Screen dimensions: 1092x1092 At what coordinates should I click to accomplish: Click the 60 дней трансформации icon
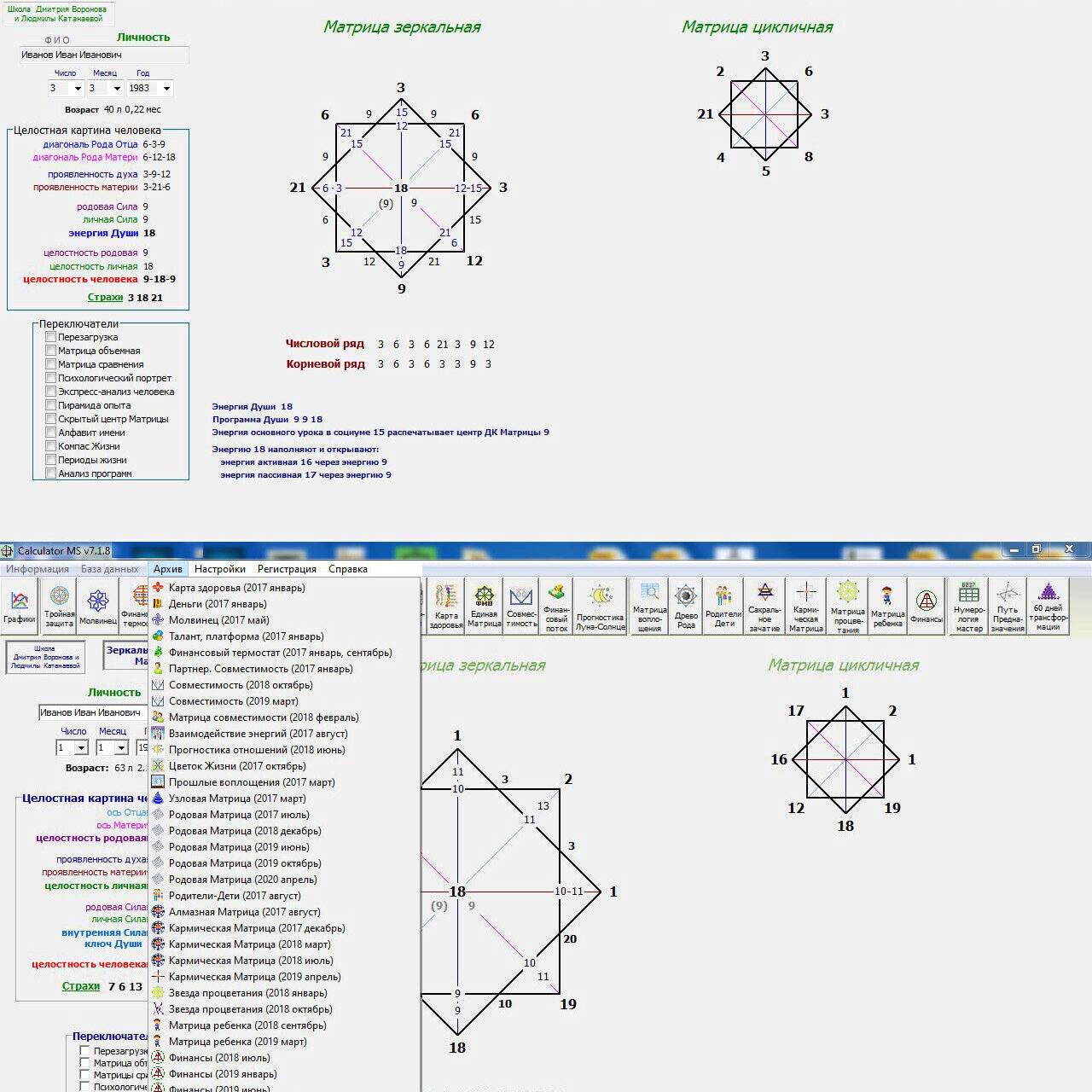[x=1048, y=605]
